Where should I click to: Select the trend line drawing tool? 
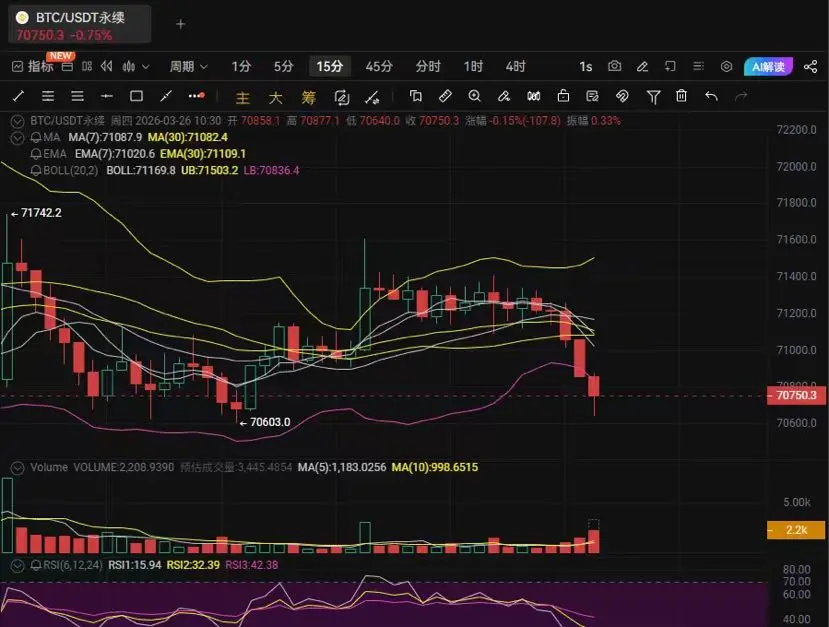[x=19, y=96]
